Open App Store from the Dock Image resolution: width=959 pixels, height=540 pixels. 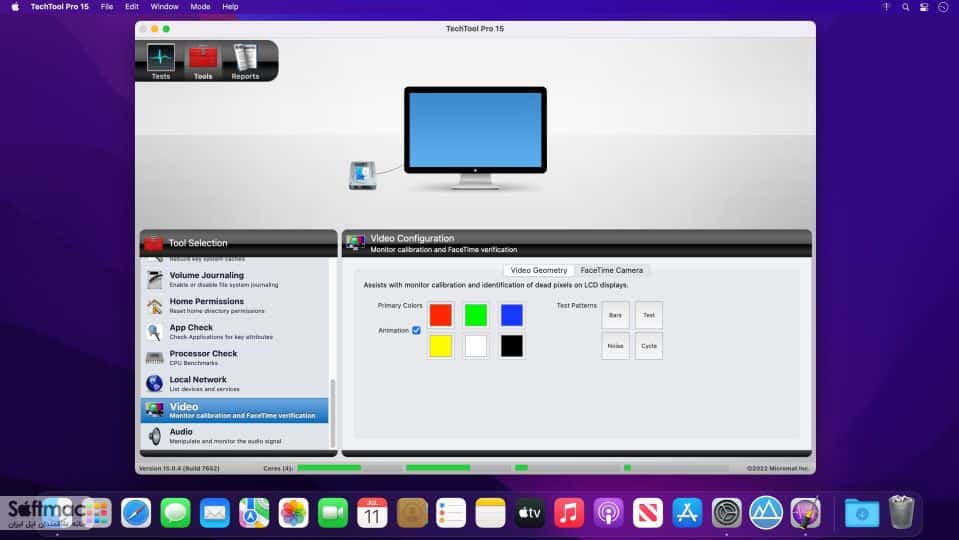[x=687, y=512]
